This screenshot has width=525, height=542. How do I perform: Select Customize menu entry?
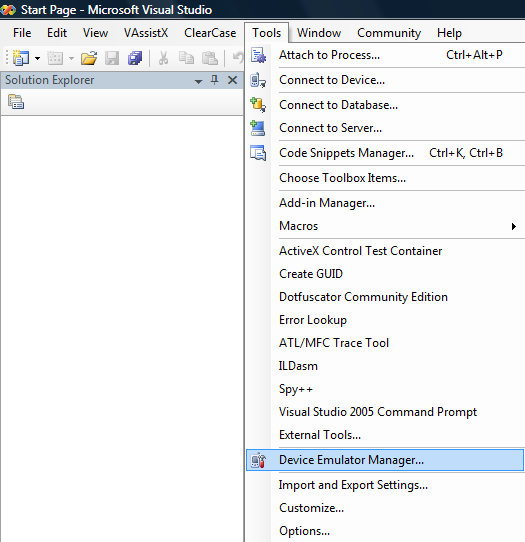click(x=385, y=508)
